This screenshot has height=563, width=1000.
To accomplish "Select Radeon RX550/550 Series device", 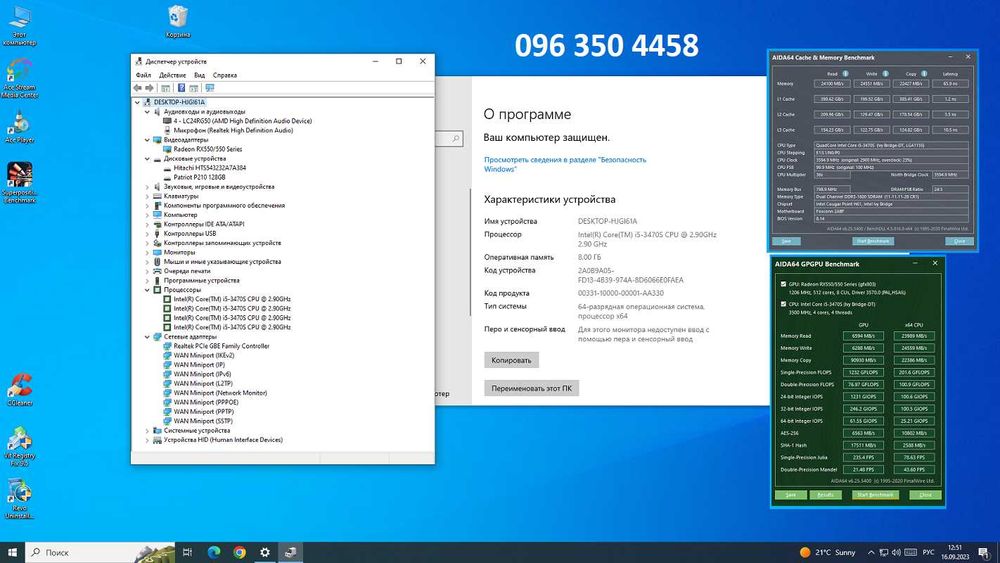I will [207, 149].
